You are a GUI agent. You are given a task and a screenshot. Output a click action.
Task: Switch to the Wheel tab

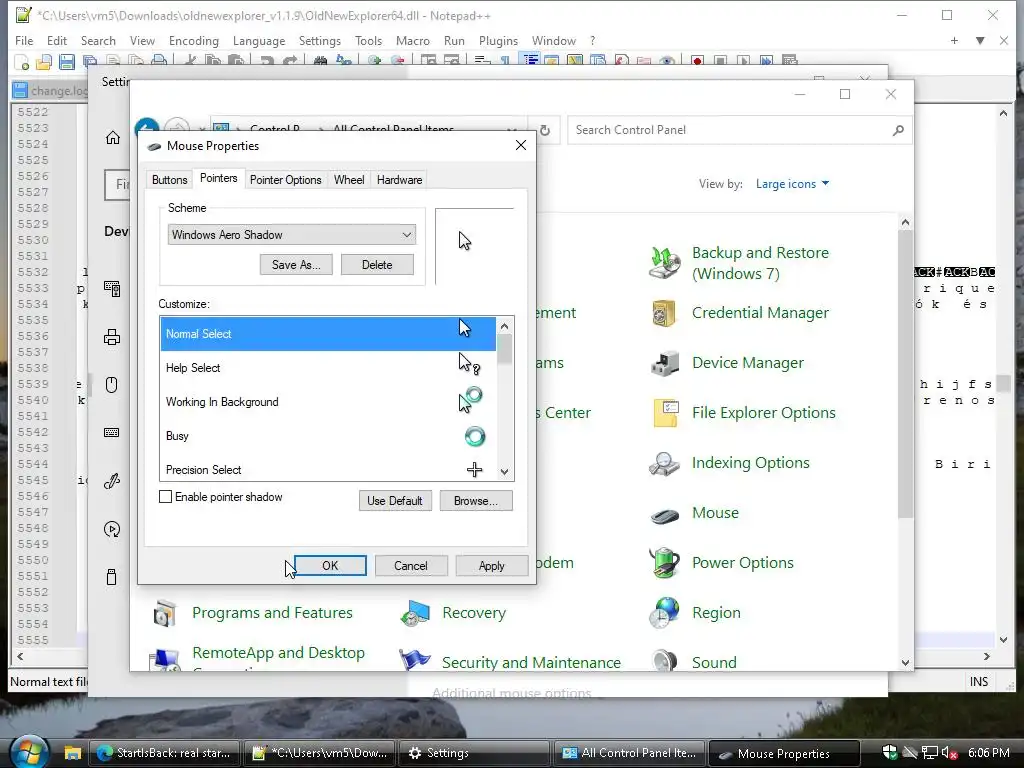(x=349, y=180)
